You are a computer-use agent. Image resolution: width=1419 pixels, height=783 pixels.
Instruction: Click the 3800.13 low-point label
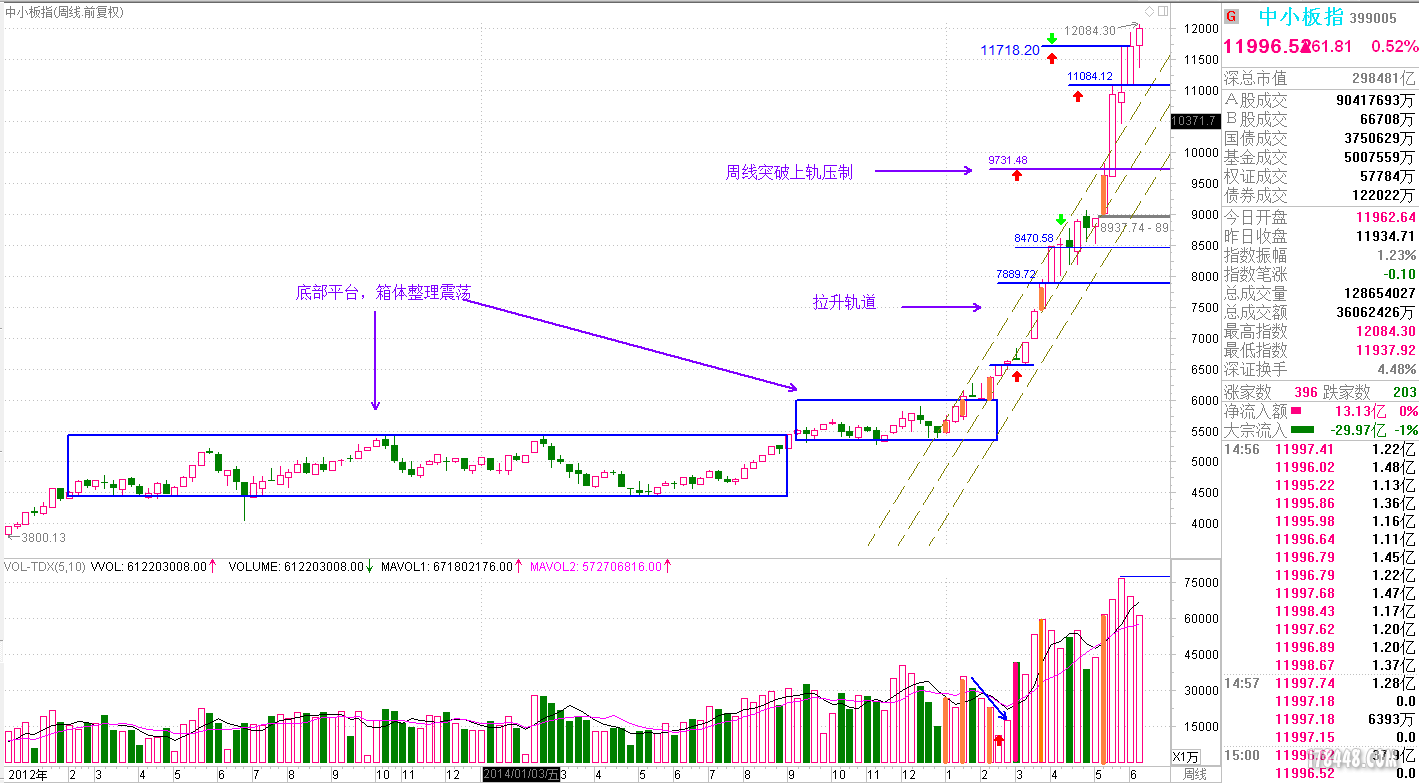[44, 537]
